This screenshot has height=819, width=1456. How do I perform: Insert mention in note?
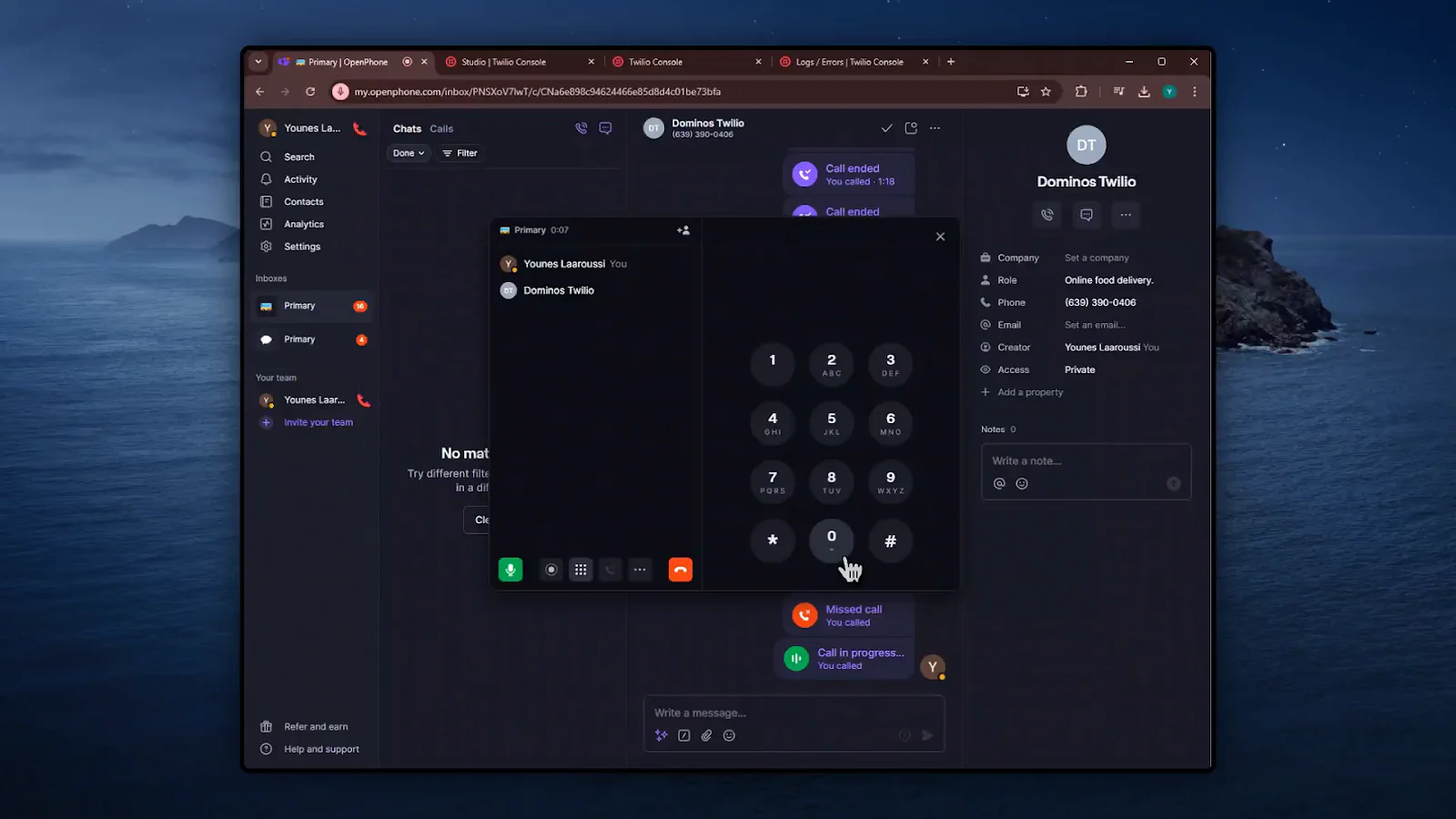coord(999,484)
